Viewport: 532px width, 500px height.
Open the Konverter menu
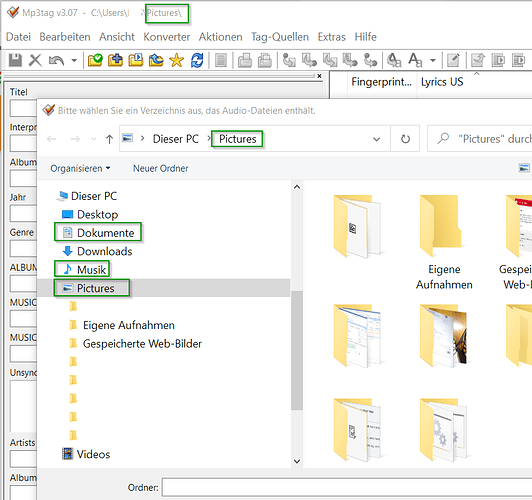tap(167, 37)
